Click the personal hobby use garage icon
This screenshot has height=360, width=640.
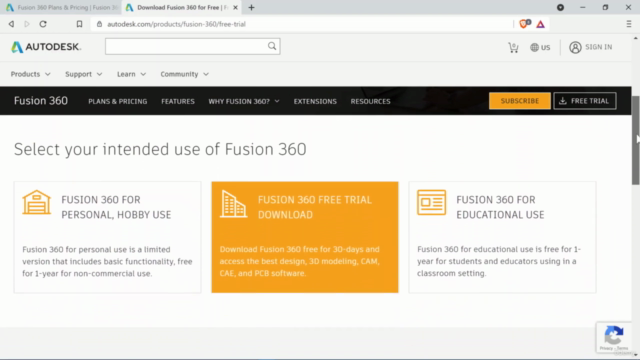pyautogui.click(x=36, y=202)
